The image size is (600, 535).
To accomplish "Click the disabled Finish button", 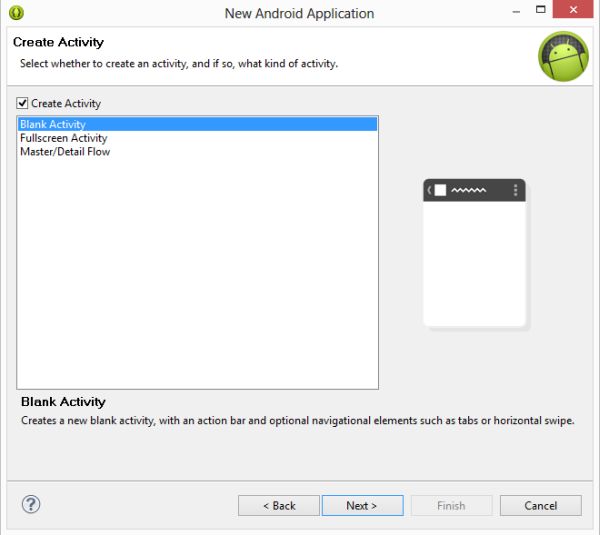I will pos(452,506).
